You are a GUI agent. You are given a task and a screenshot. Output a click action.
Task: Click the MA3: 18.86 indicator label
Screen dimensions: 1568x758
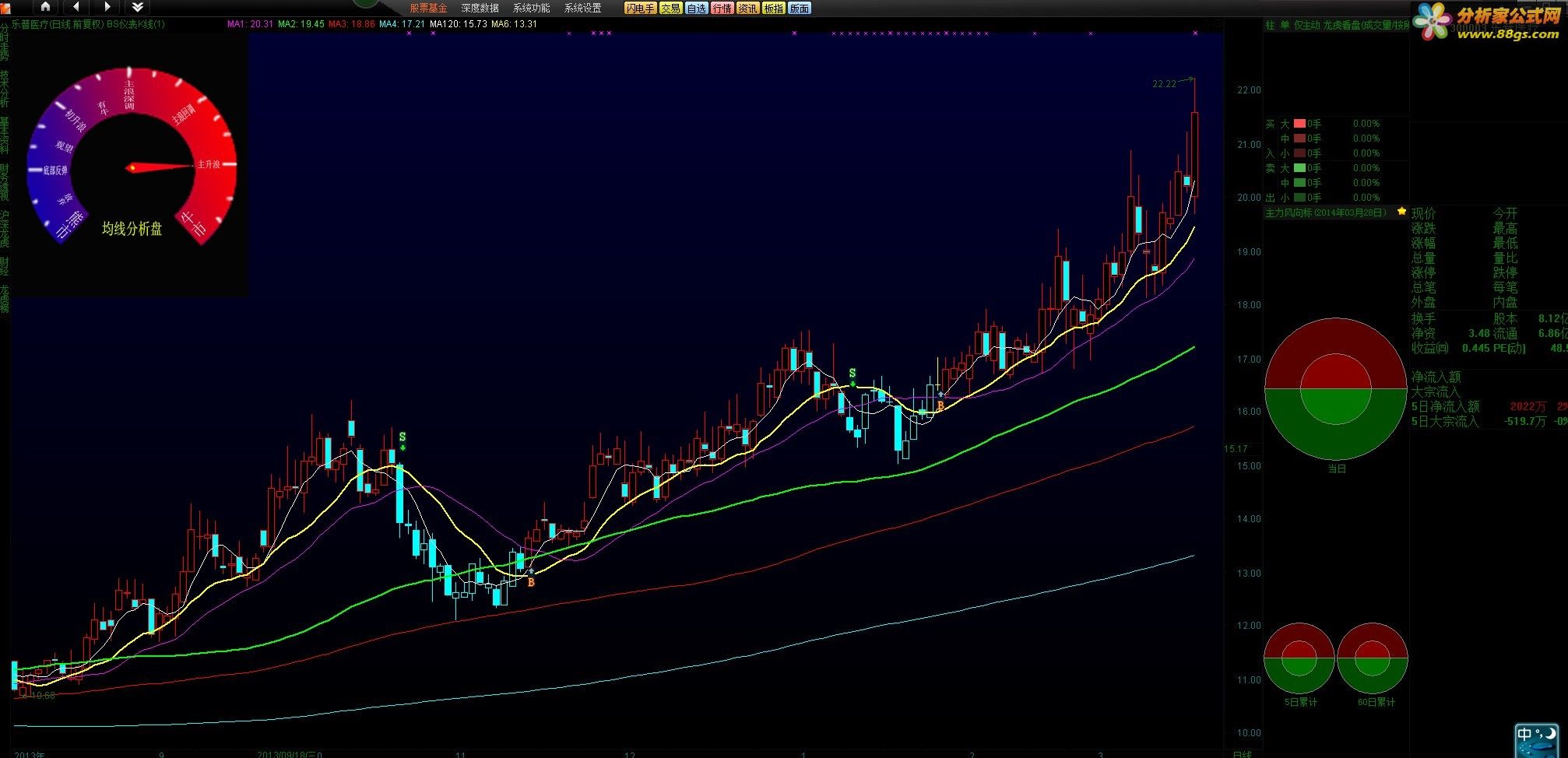(x=351, y=24)
